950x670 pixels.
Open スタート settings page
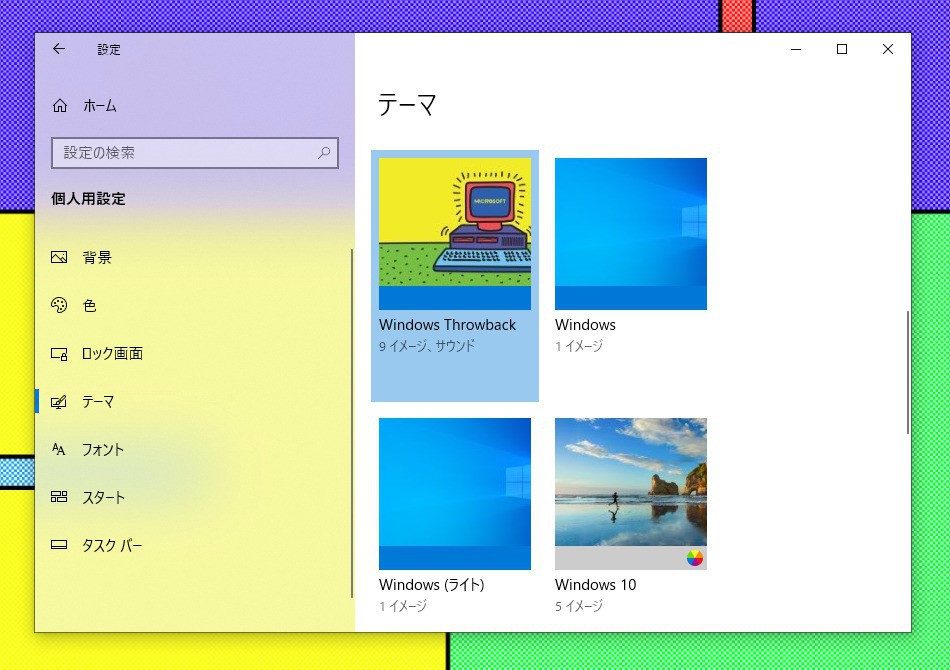point(193,497)
